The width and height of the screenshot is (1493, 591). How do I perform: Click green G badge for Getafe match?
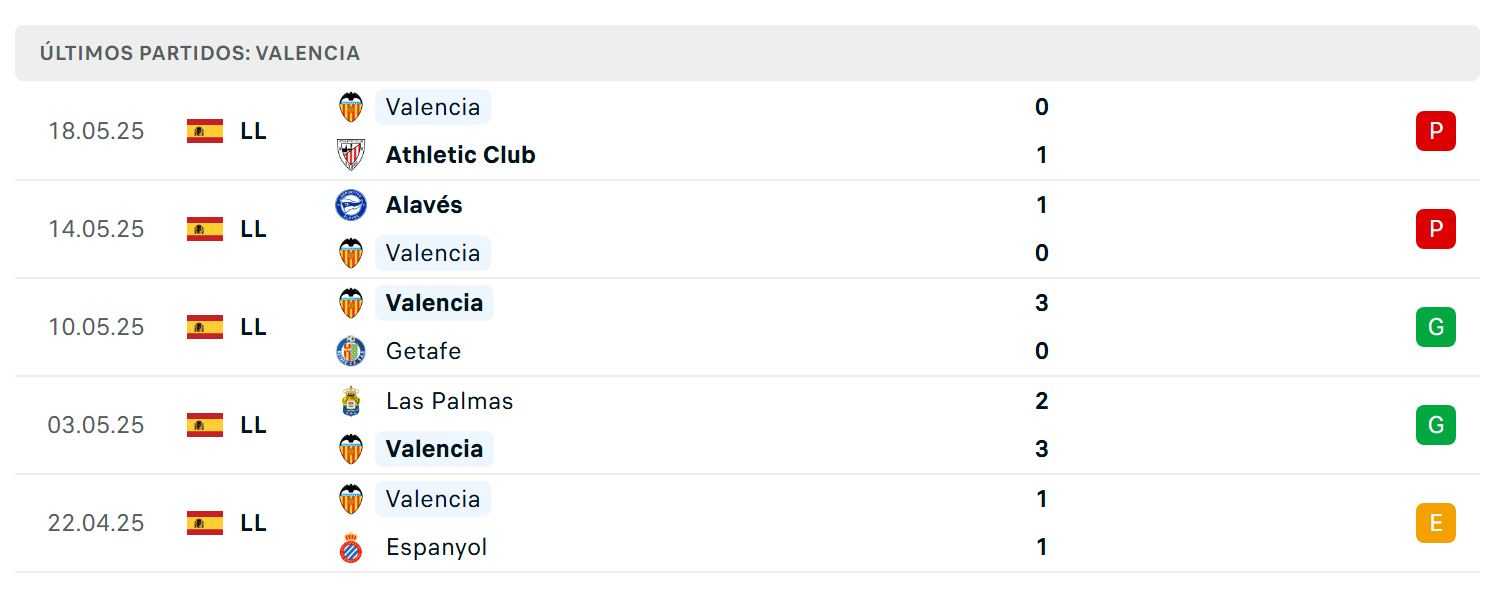[1436, 327]
